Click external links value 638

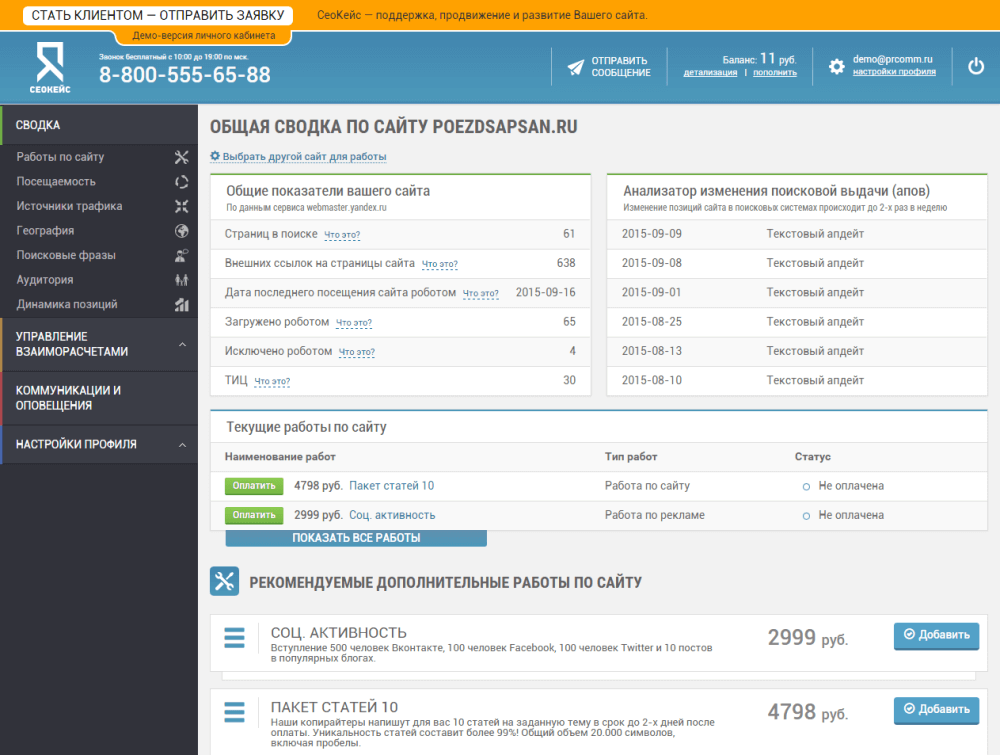click(566, 263)
